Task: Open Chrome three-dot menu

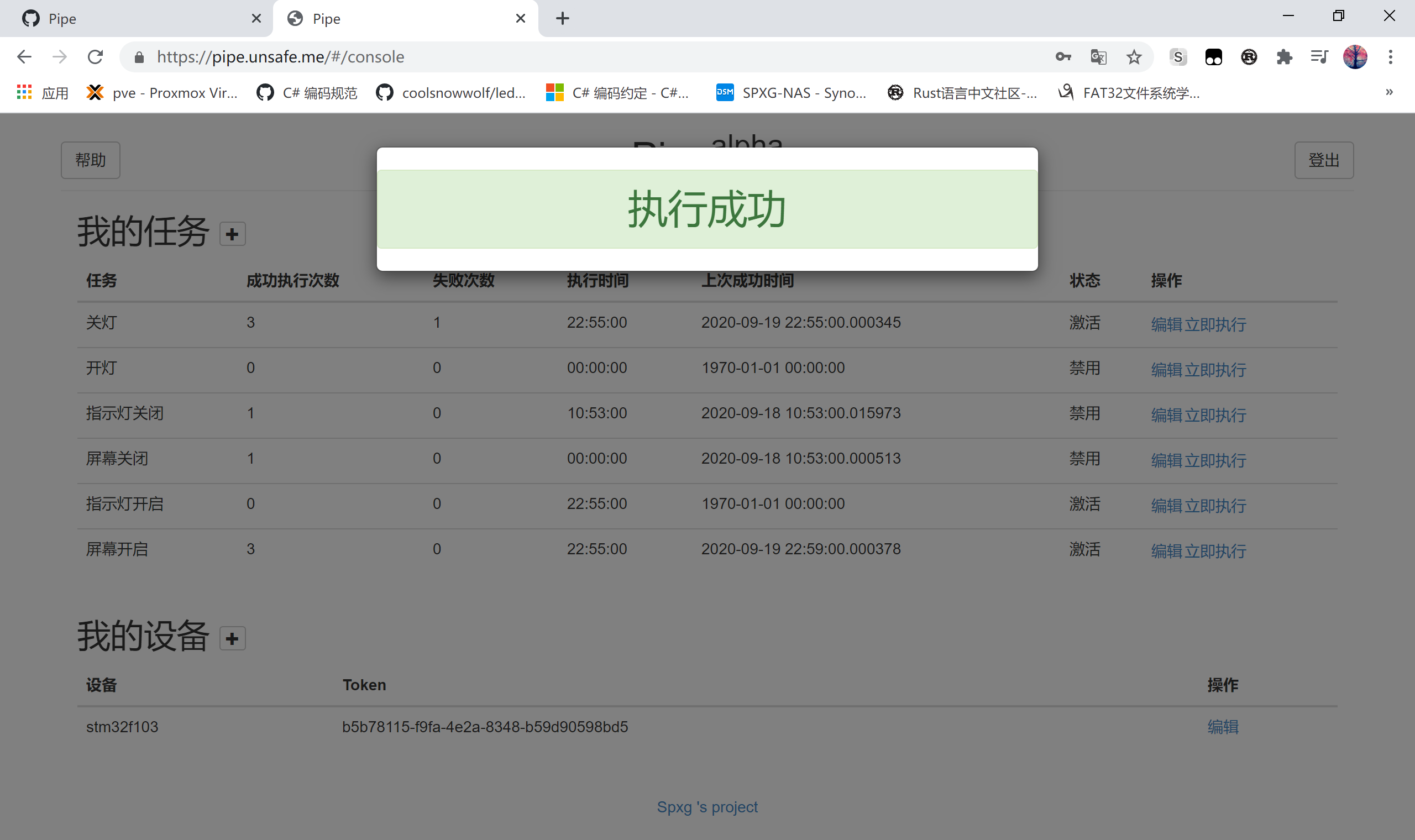Action: pos(1390,56)
